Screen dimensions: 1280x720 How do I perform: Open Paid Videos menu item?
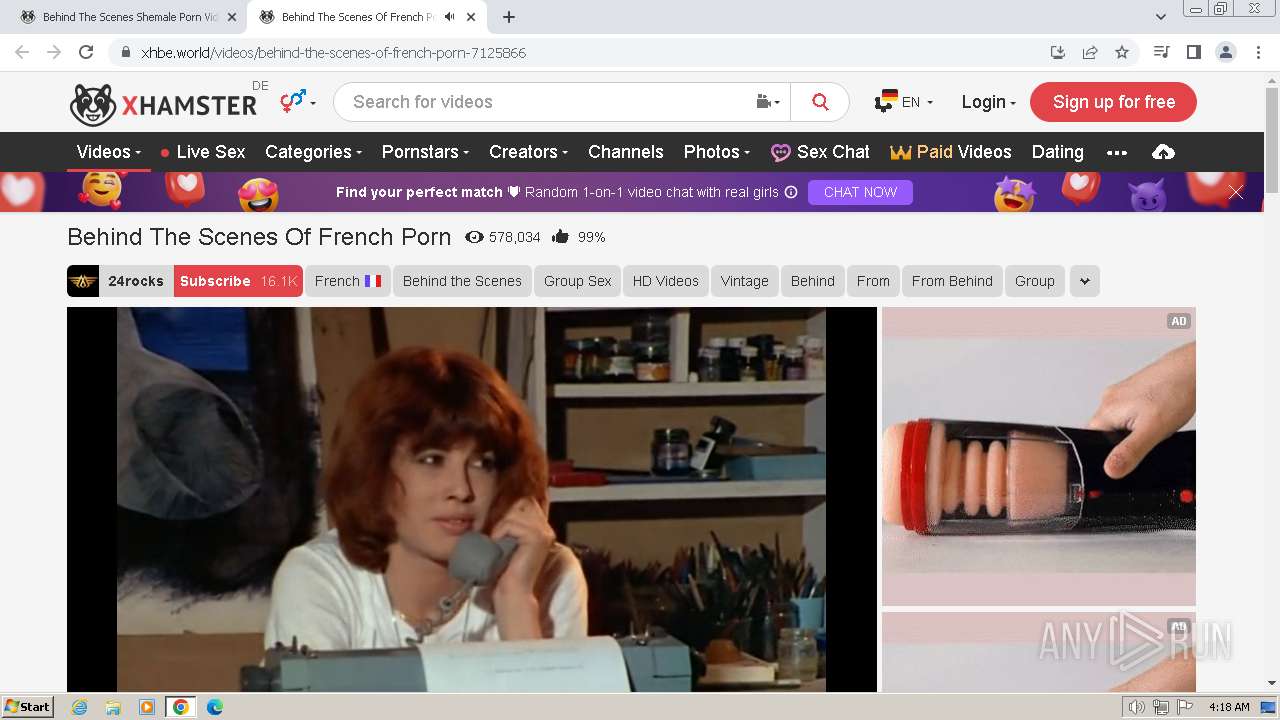pos(951,152)
